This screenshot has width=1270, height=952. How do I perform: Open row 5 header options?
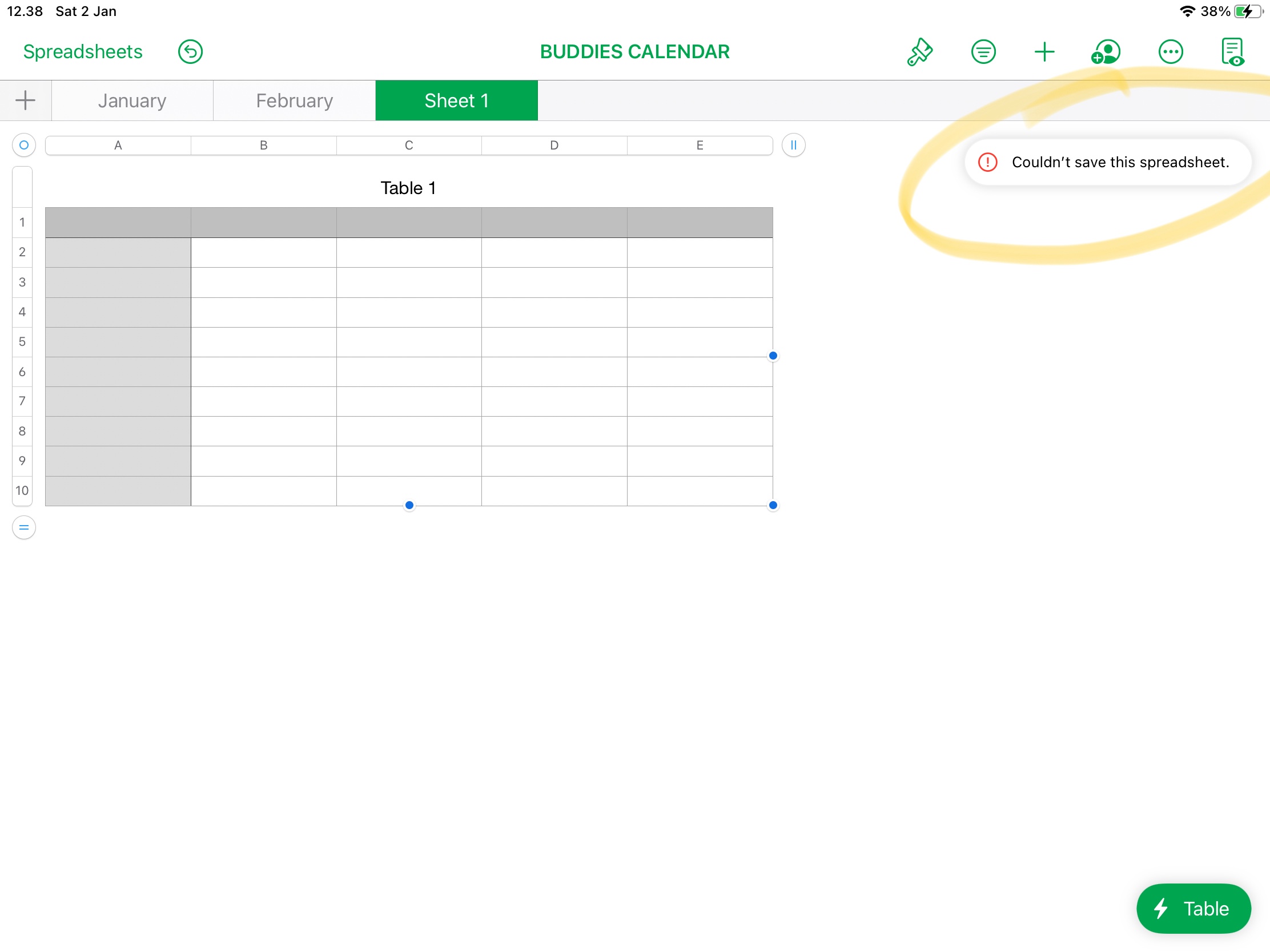(22, 341)
